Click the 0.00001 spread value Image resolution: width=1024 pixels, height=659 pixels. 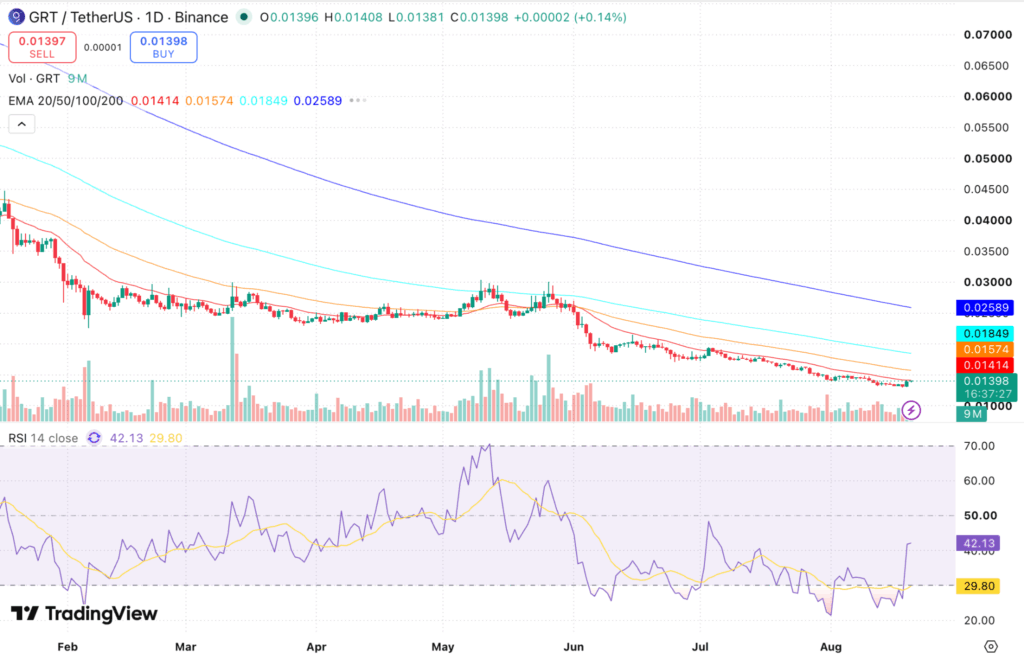click(103, 47)
